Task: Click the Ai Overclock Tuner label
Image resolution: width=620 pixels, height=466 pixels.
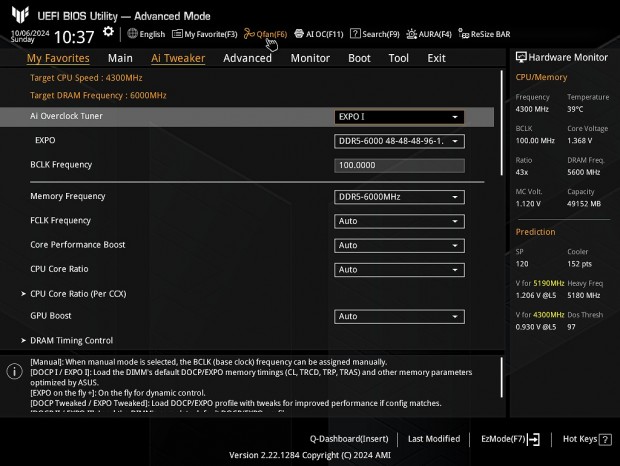Action: (x=66, y=116)
